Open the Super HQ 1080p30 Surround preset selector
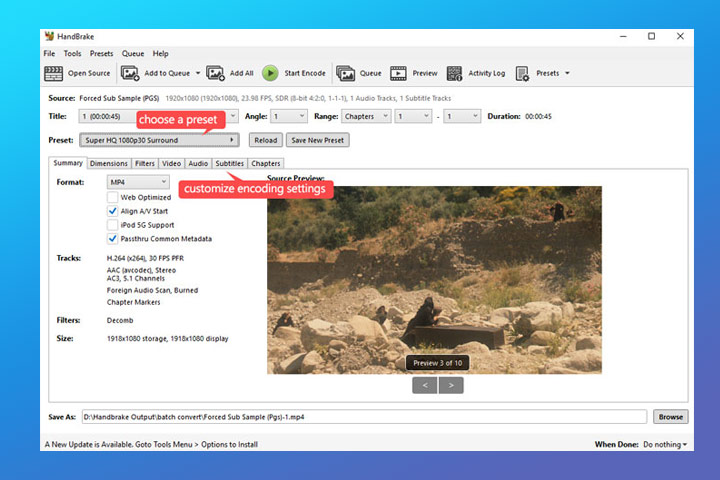This screenshot has width=720, height=480. (159, 140)
